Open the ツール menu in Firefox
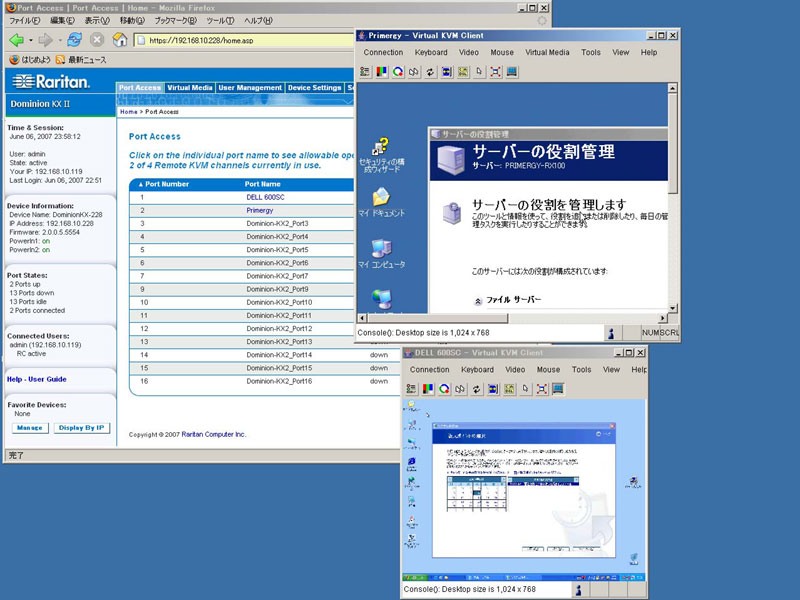The image size is (800, 600). [x=220, y=21]
